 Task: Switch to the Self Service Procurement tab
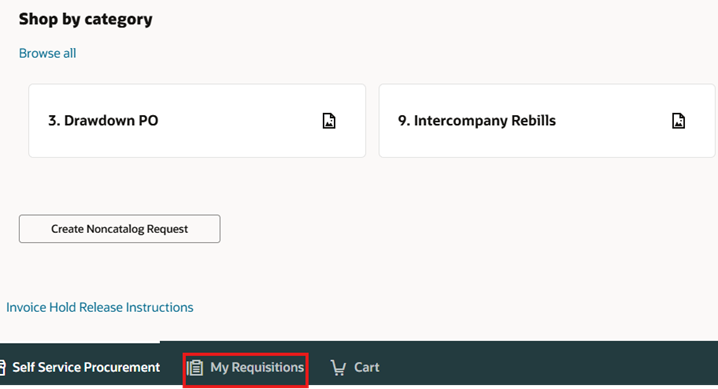tap(80, 367)
